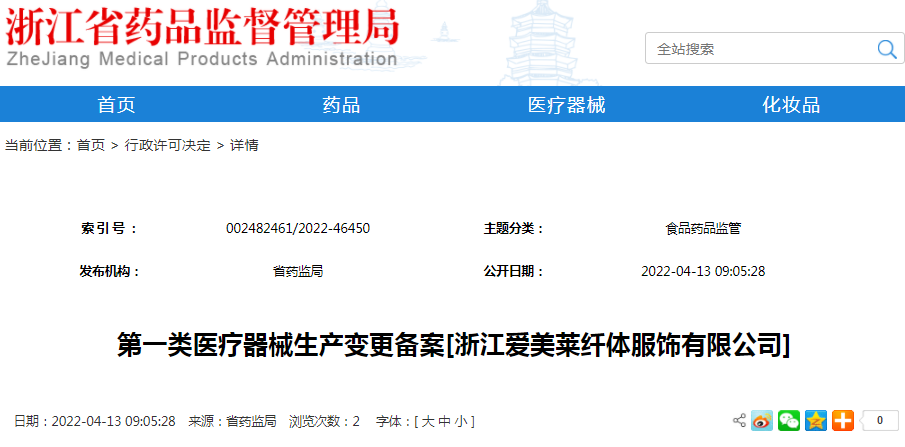Share to Sina Weibo icon

pos(761,420)
